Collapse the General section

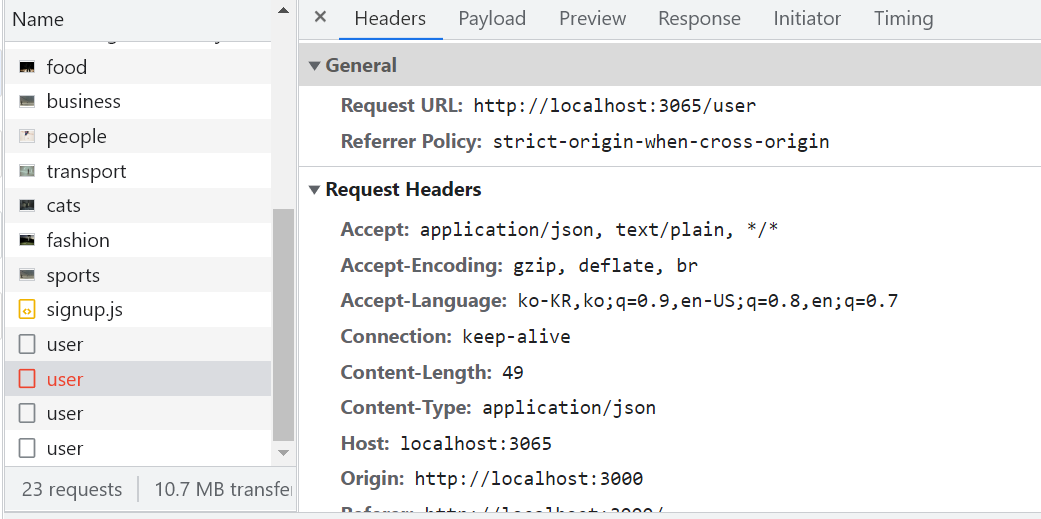click(x=315, y=66)
